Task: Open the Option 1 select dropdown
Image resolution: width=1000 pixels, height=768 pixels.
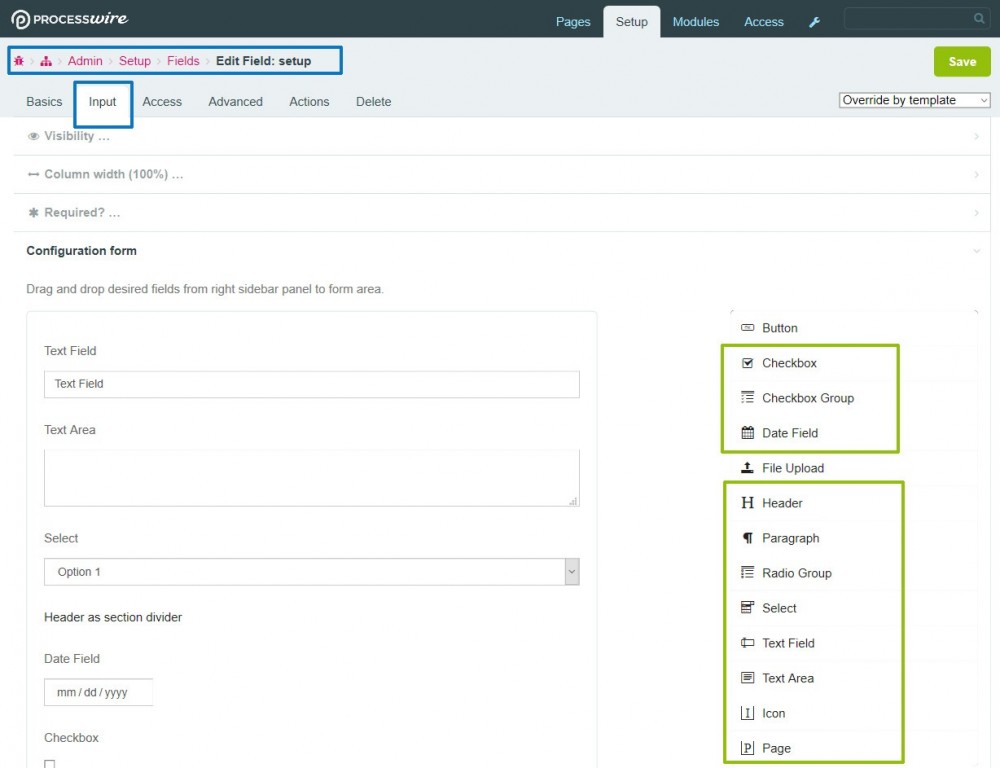Action: click(311, 572)
